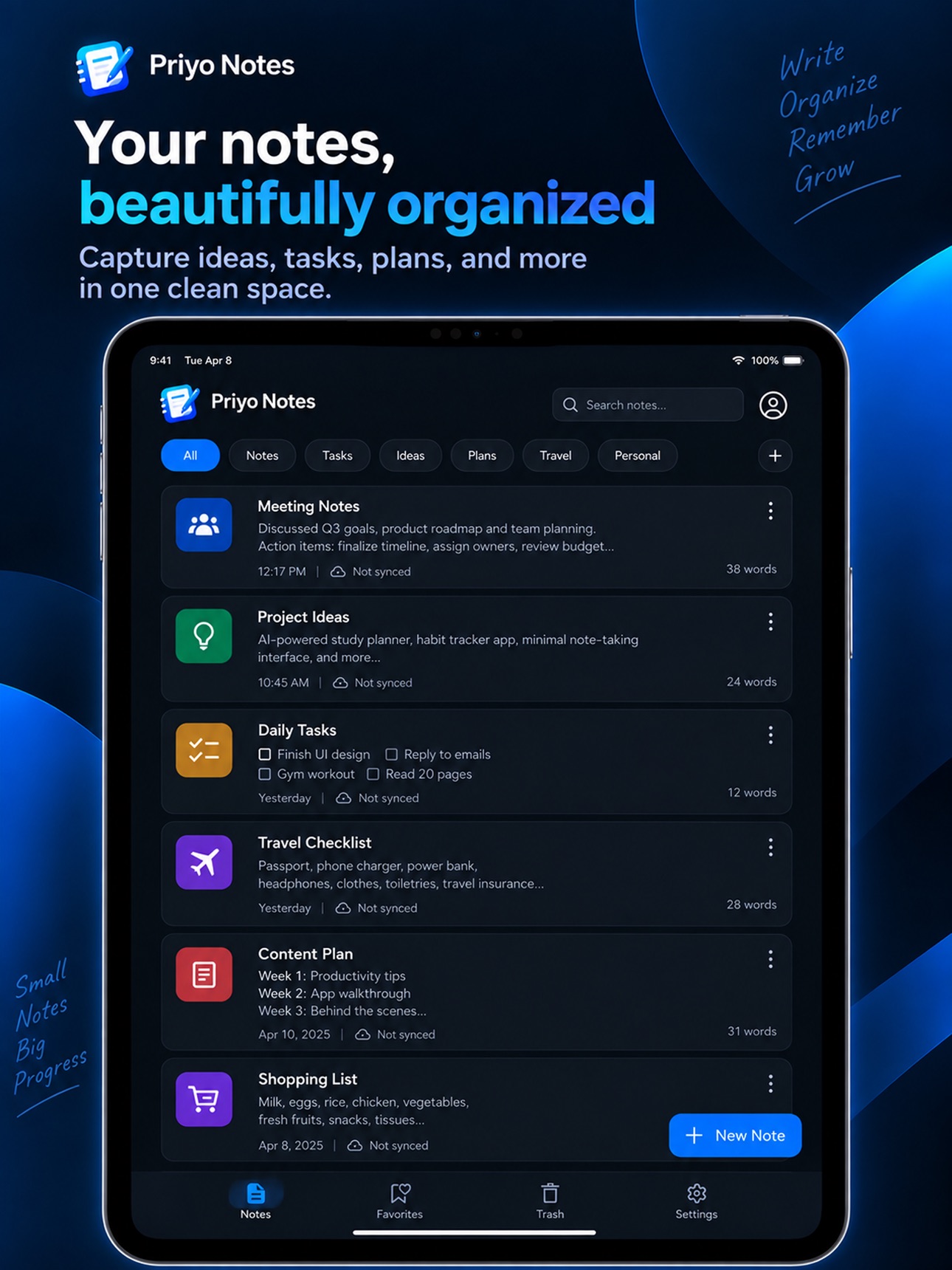Open the Meeting Notes three-dot menu
Image resolution: width=952 pixels, height=1270 pixels.
tap(770, 511)
